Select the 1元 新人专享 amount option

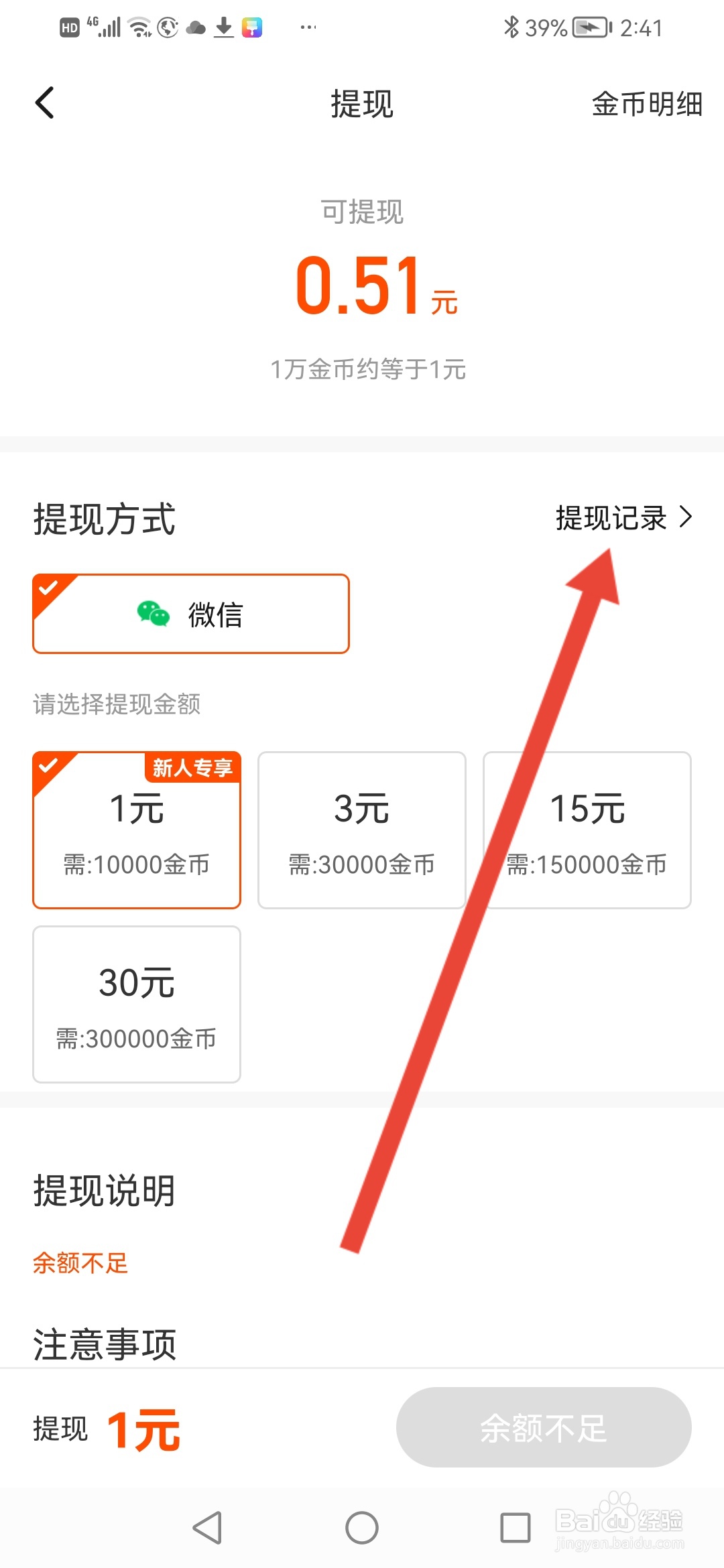point(137,830)
